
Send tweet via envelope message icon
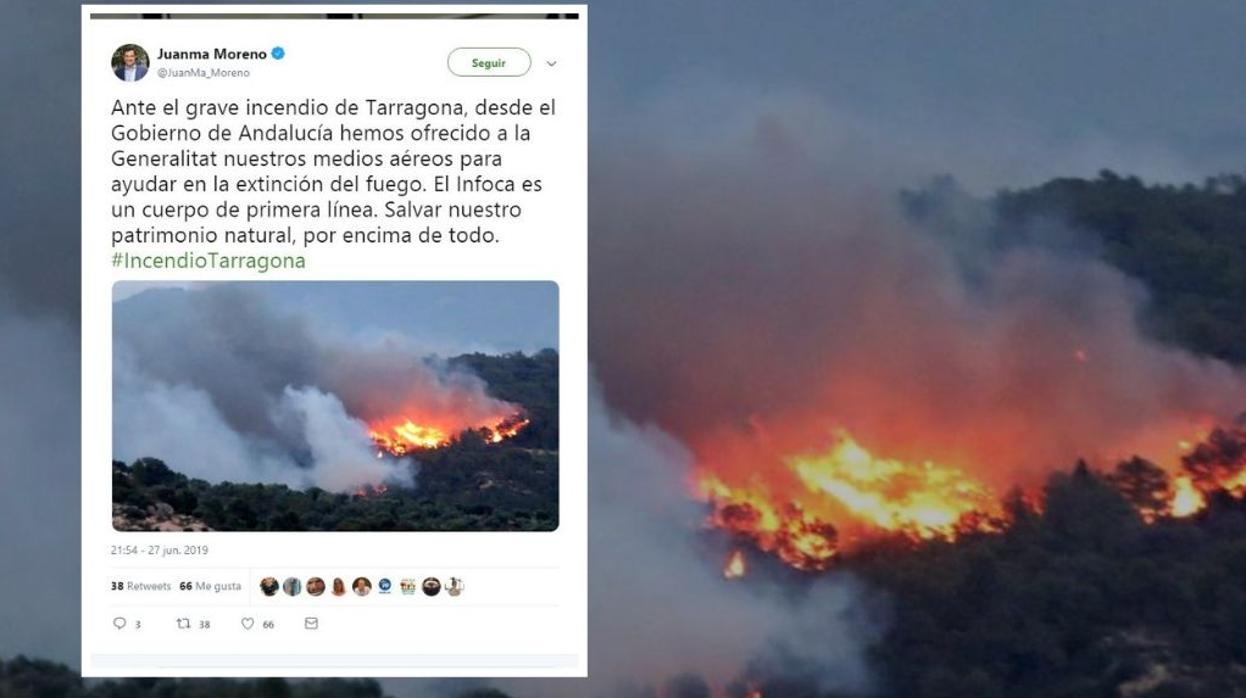coord(311,623)
